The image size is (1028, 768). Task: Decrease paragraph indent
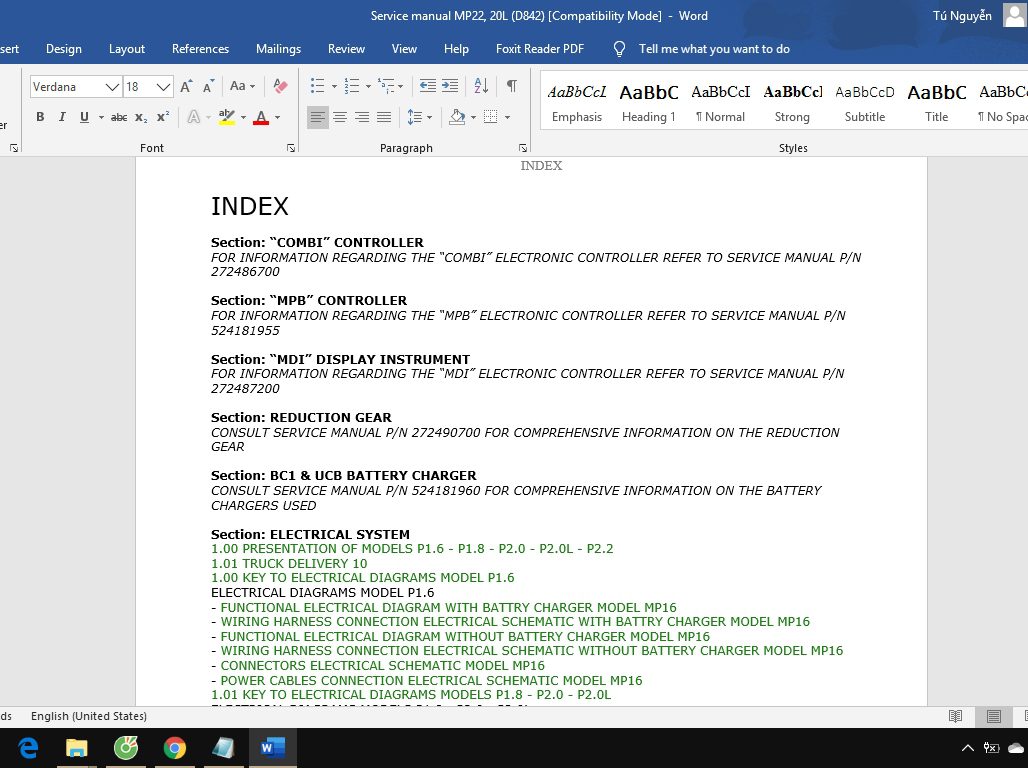427,86
